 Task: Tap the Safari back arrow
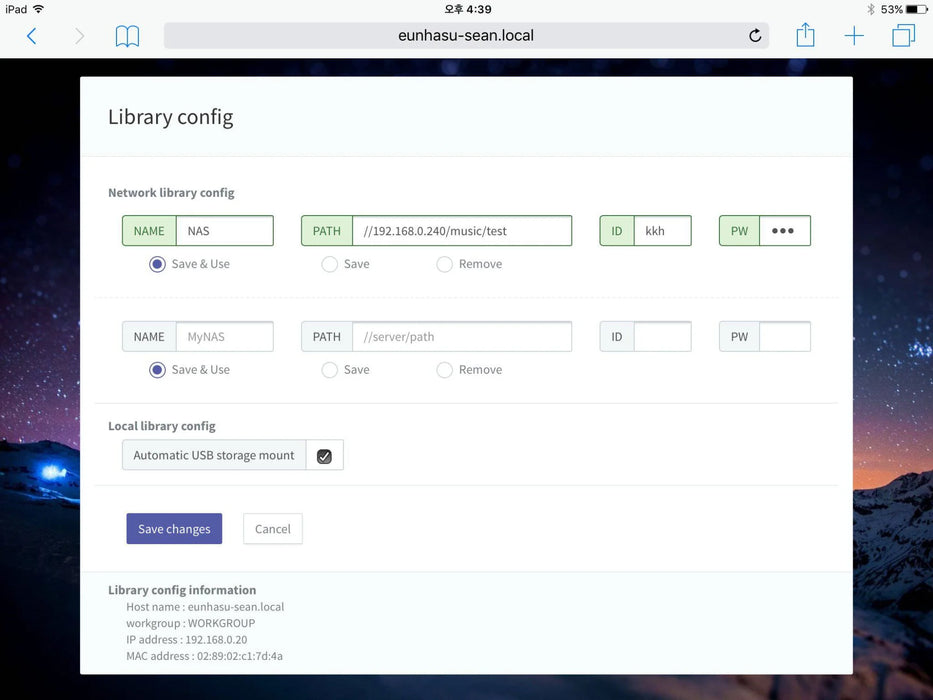(x=31, y=36)
